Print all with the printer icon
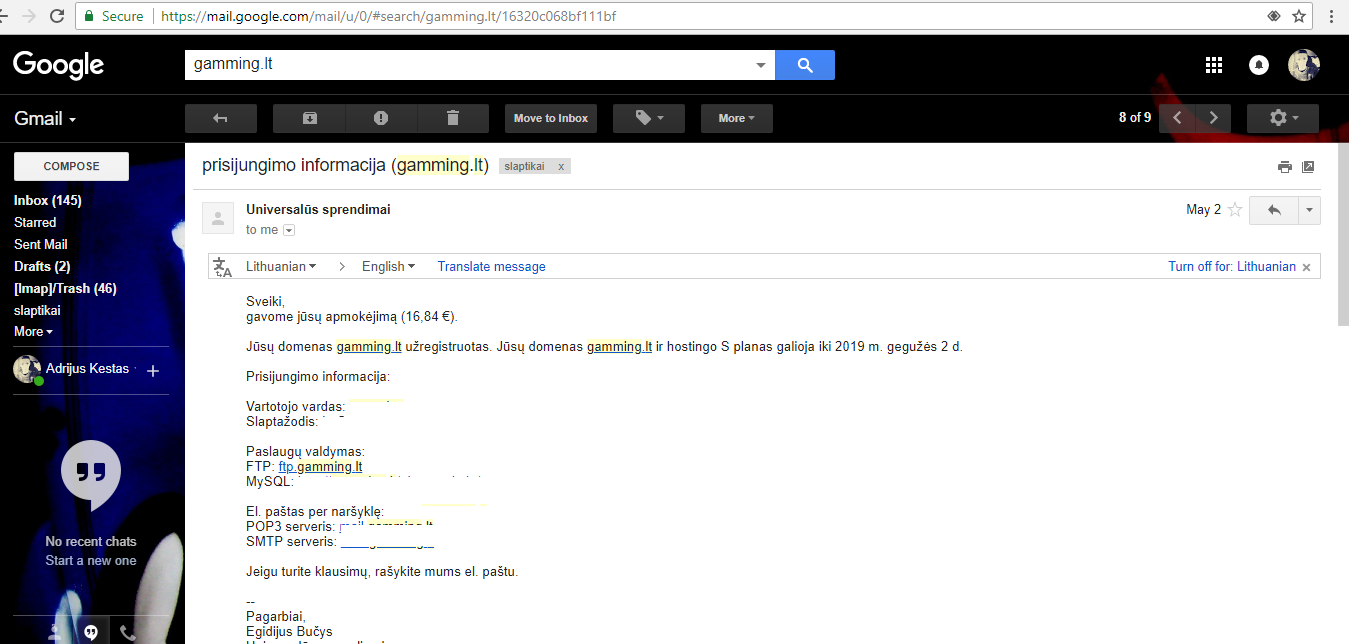The image size is (1366, 644). [1285, 167]
